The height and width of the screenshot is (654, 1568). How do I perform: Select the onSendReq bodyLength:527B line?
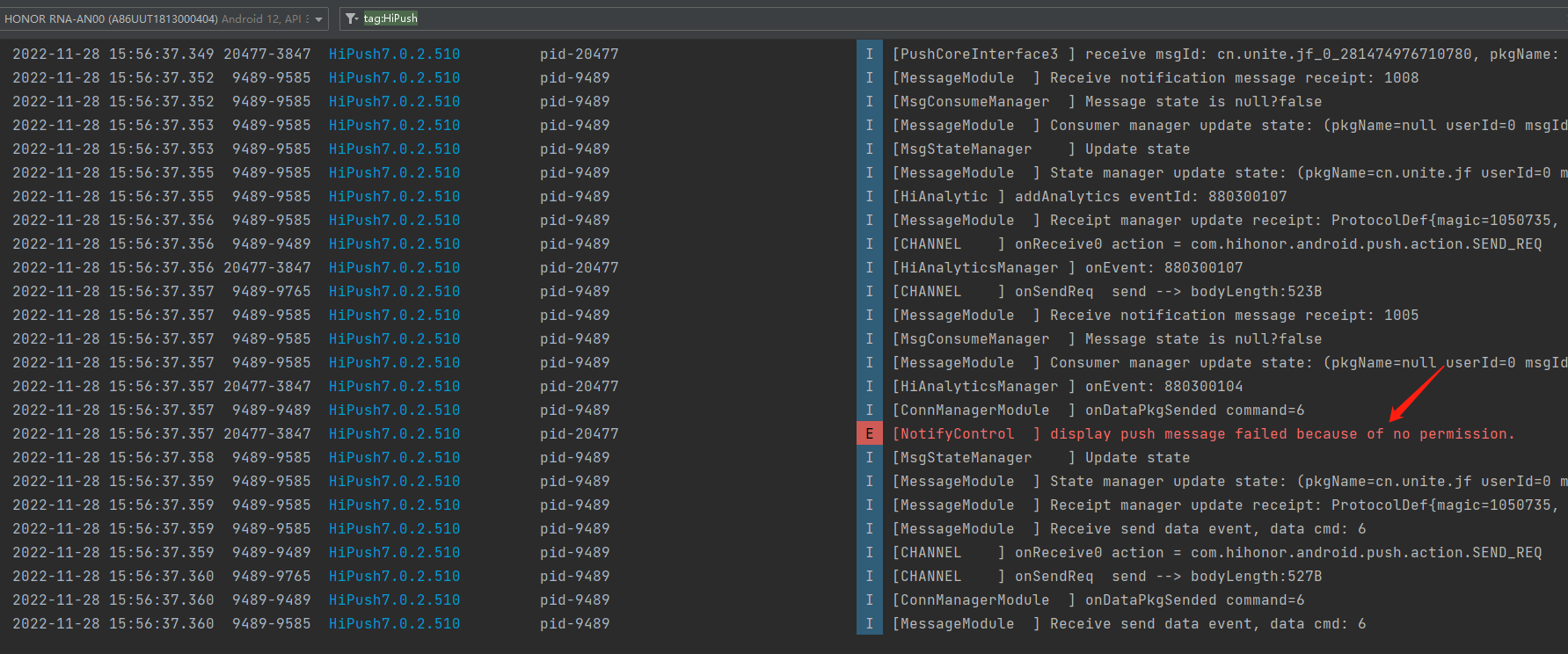1106,576
